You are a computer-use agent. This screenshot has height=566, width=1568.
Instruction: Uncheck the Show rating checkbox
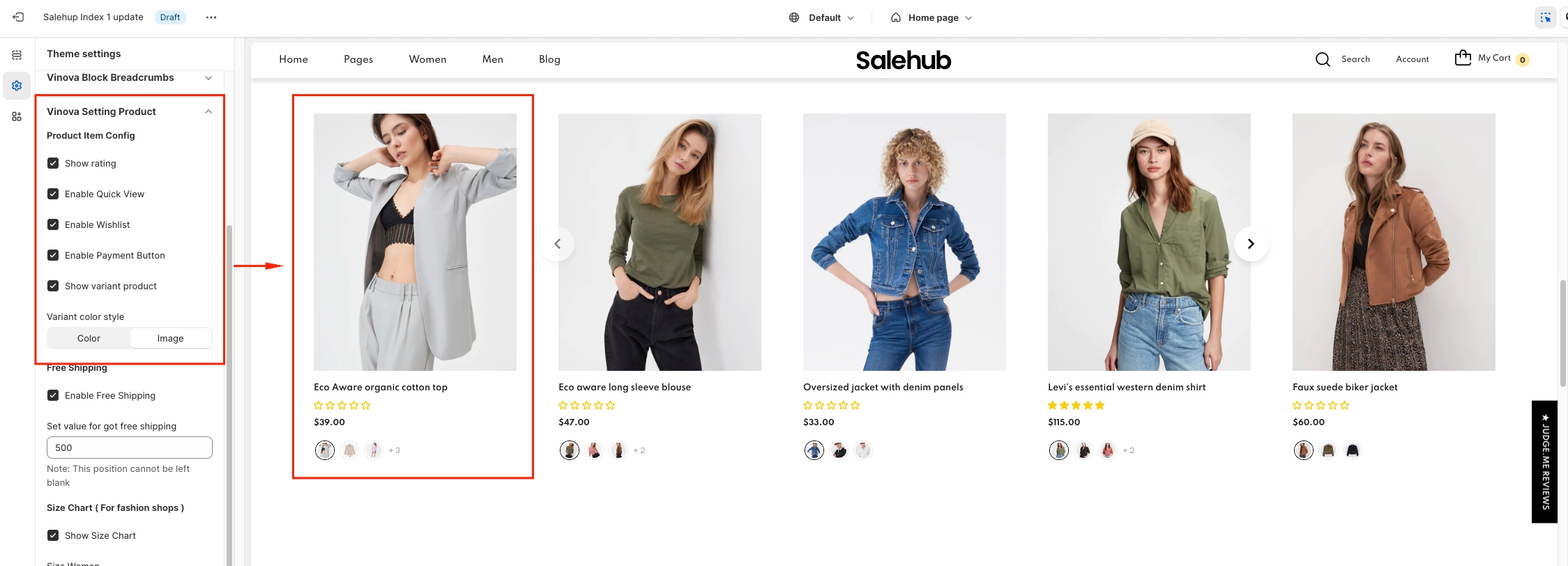coord(53,163)
